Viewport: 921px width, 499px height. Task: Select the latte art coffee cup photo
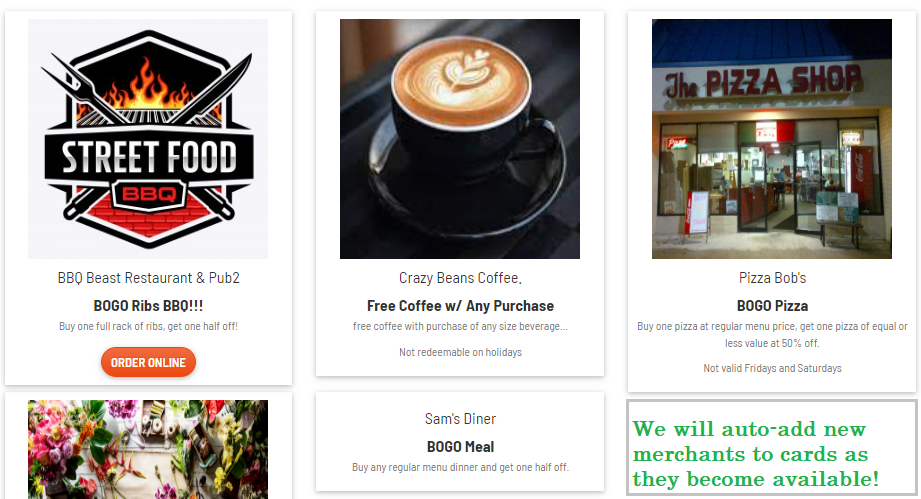pos(460,139)
